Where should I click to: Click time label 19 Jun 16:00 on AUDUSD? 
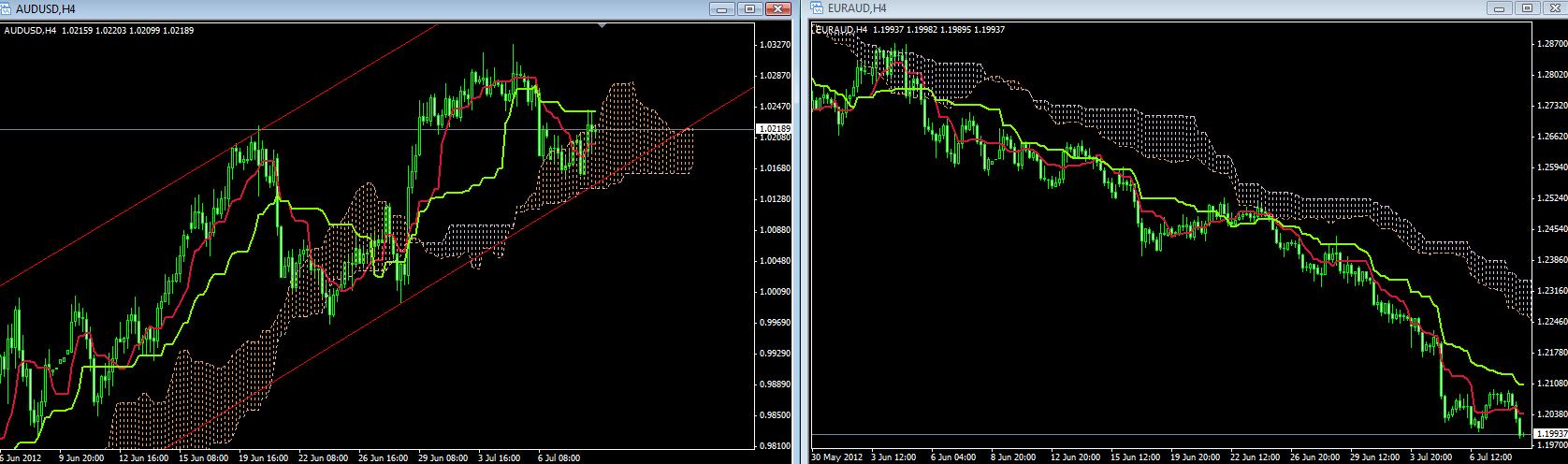tap(265, 458)
